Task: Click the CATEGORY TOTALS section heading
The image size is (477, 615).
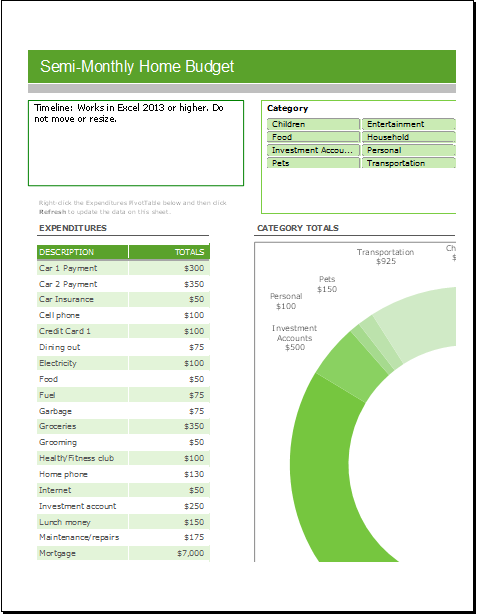Action: click(298, 228)
